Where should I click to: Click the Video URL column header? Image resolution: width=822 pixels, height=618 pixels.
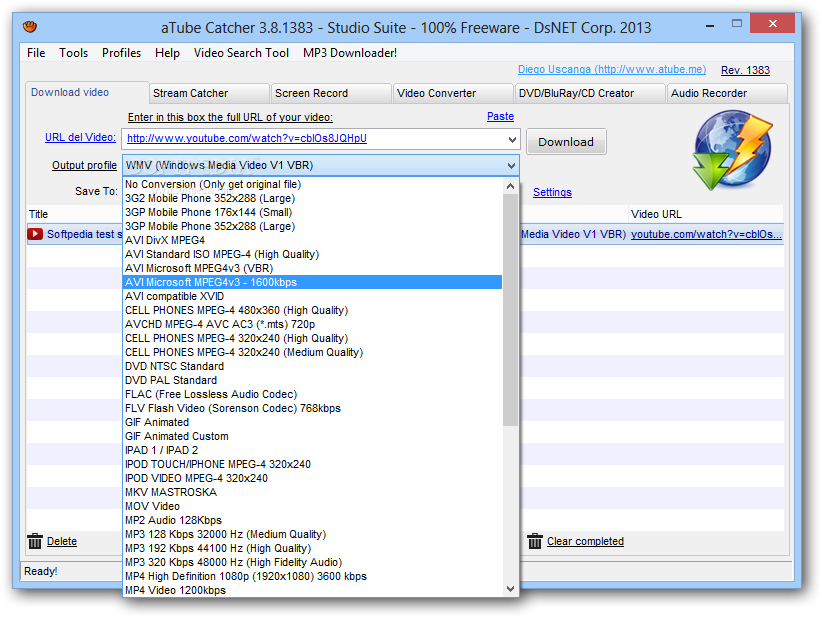tap(706, 214)
